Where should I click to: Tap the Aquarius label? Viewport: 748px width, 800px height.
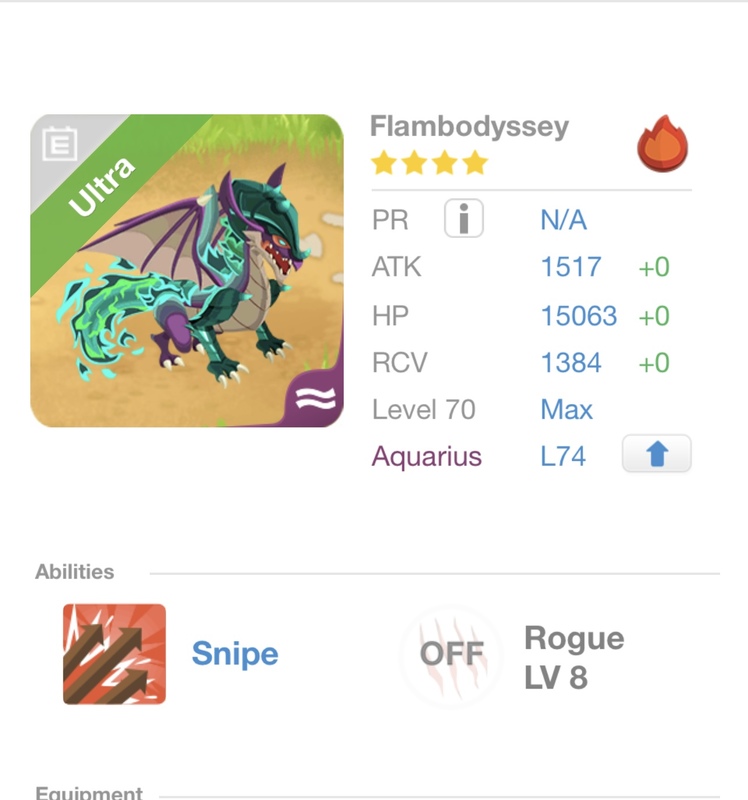point(427,457)
